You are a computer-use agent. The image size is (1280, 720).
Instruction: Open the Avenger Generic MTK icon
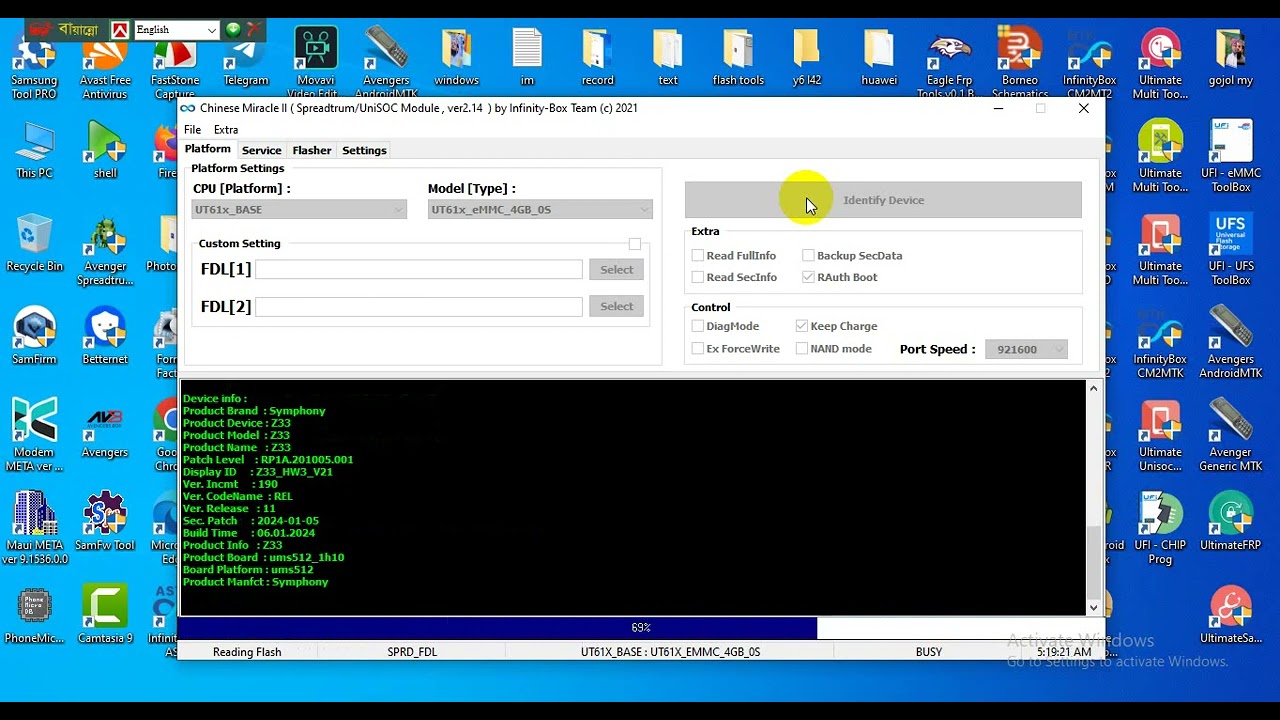tap(1231, 436)
